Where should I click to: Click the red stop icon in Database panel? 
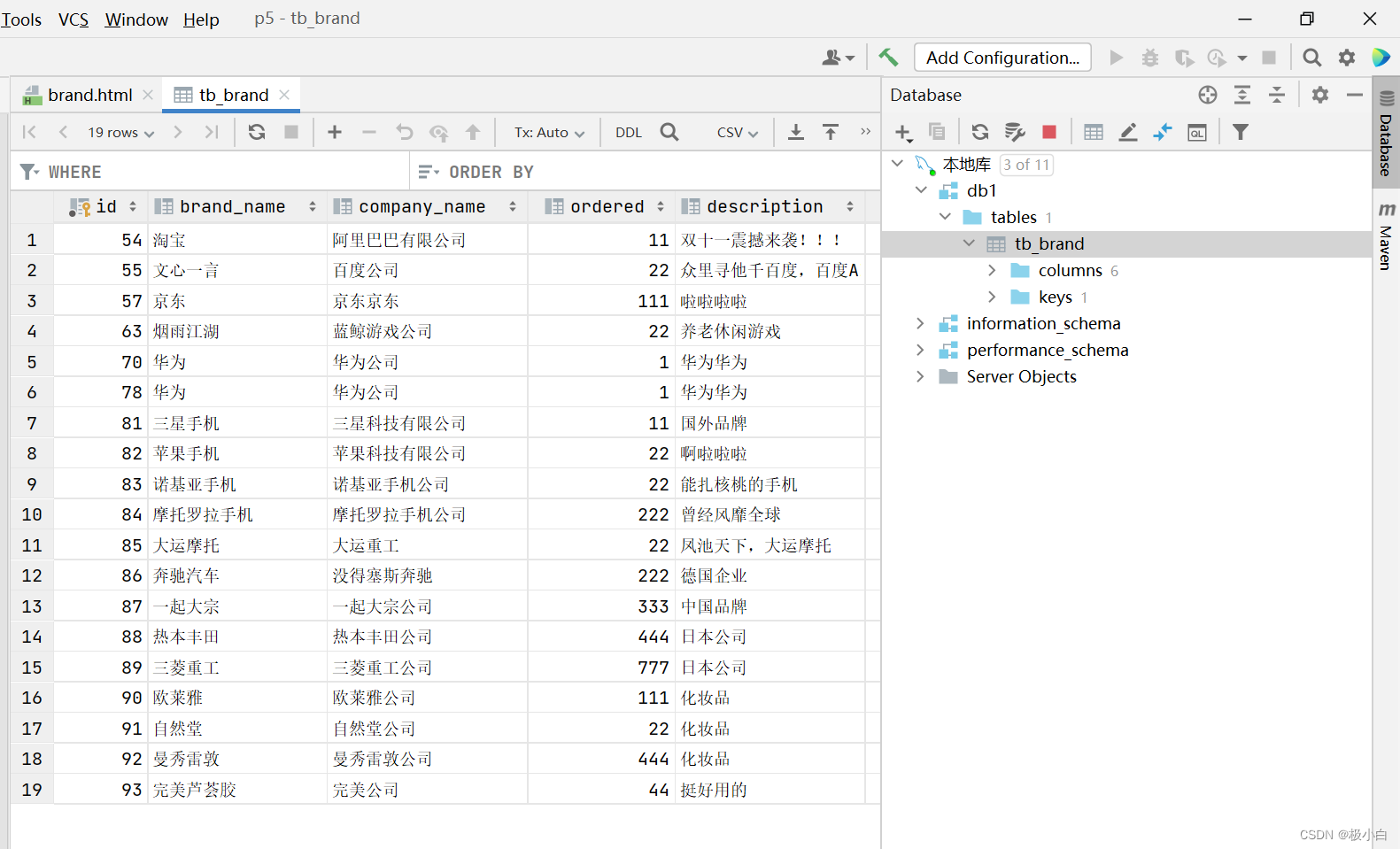(x=1049, y=132)
